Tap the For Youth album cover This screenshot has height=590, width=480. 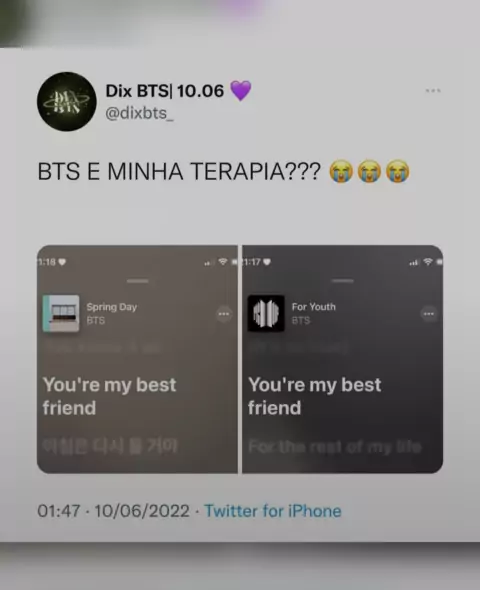click(x=266, y=313)
